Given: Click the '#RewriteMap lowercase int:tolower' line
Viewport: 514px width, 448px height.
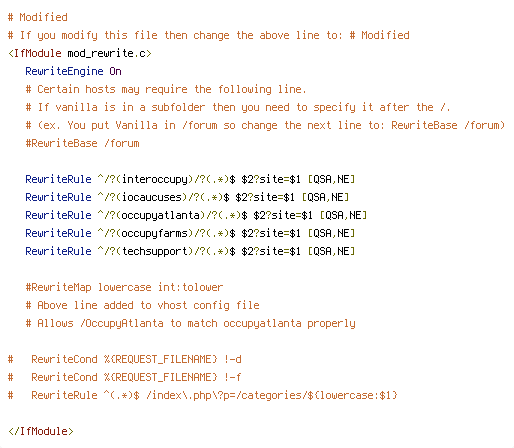Looking at the screenshot, I should coord(124,287).
